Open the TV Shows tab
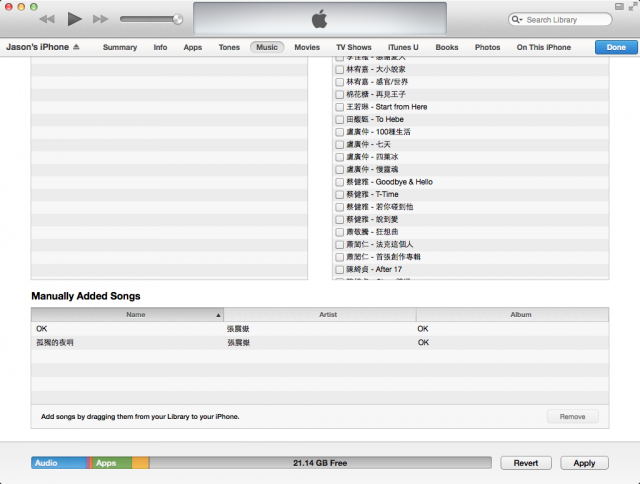This screenshot has width=640, height=484. tap(354, 47)
